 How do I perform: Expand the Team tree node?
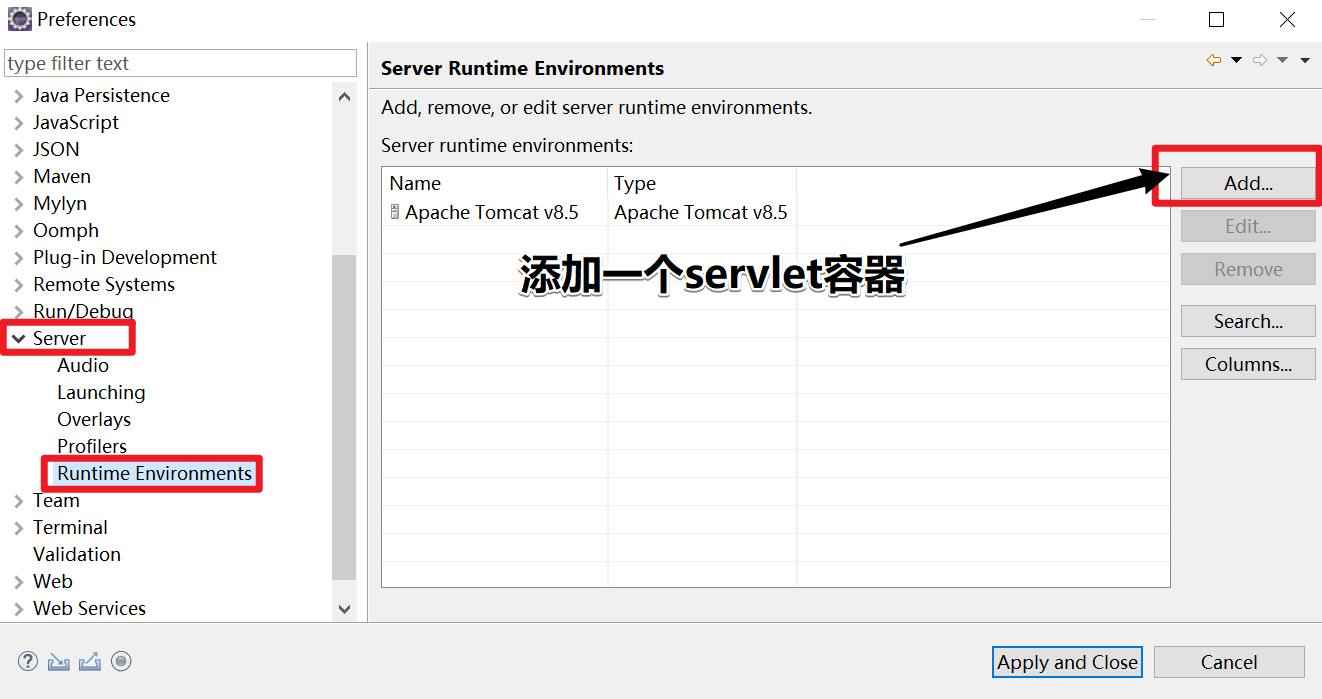click(x=19, y=501)
